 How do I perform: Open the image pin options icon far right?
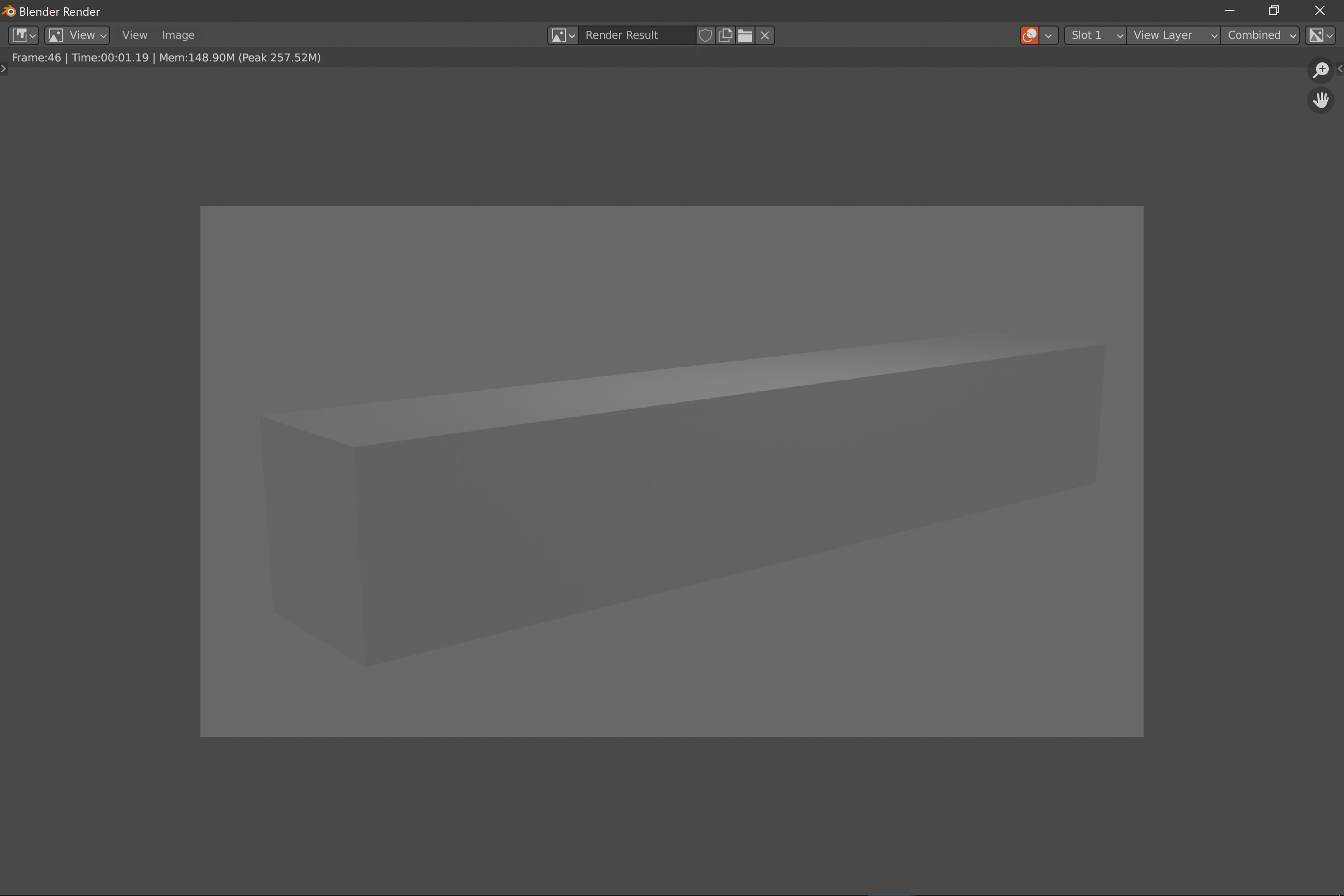point(1320,35)
